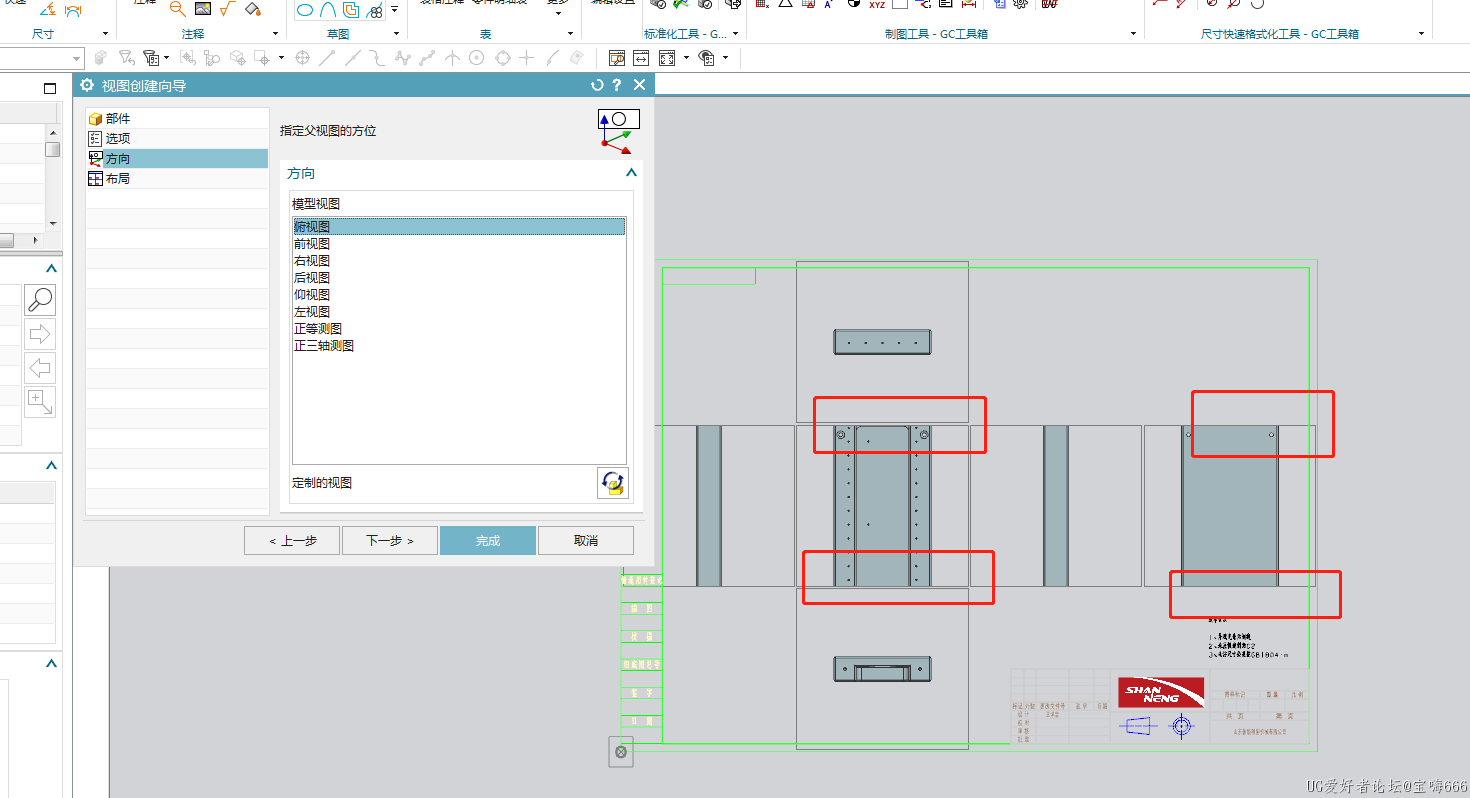Image resolution: width=1470 pixels, height=798 pixels.
Task: Click the wizard settings gear icon in title
Action: pyautogui.click(x=87, y=85)
